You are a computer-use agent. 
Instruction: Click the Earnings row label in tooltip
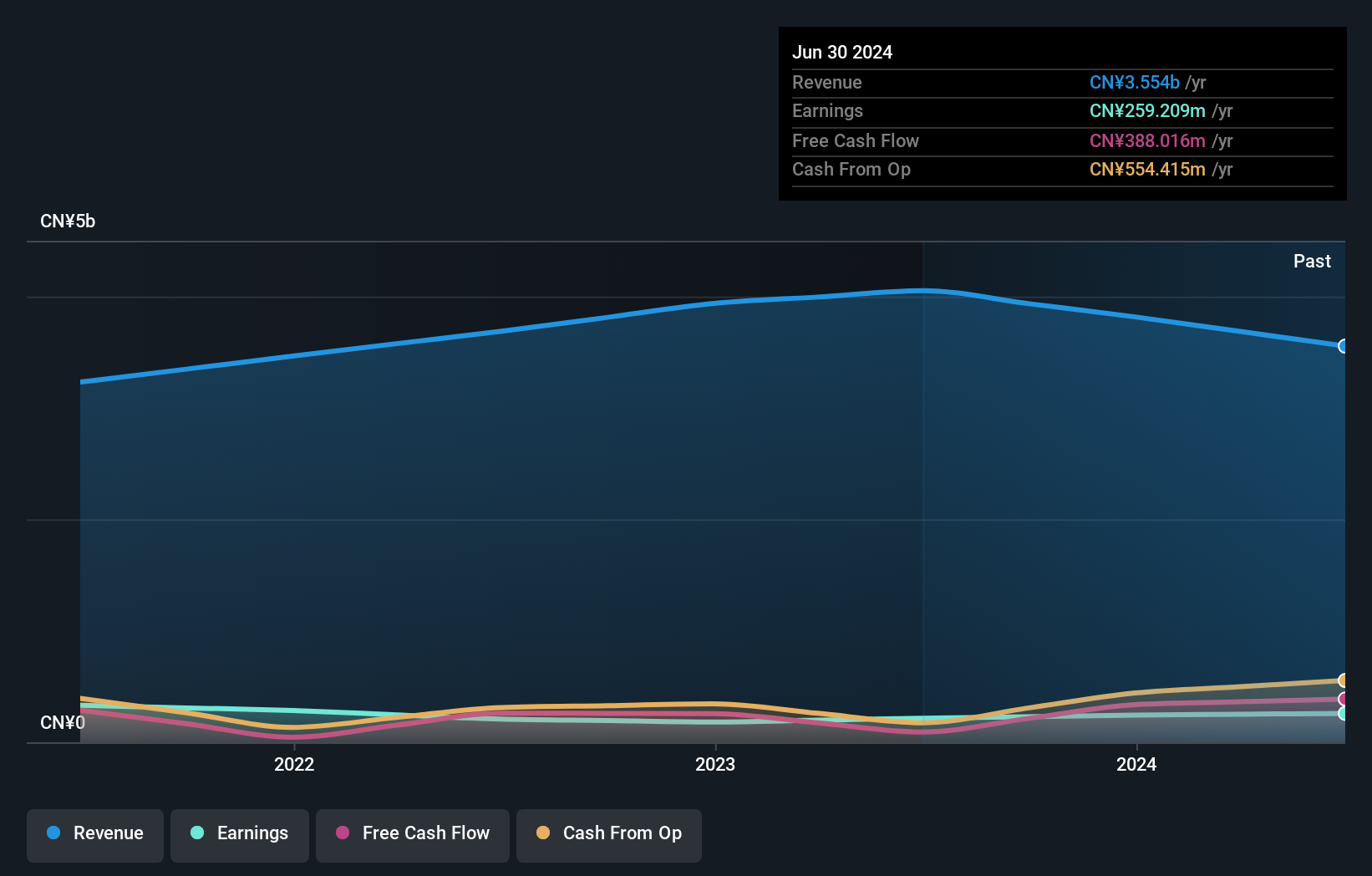point(827,110)
